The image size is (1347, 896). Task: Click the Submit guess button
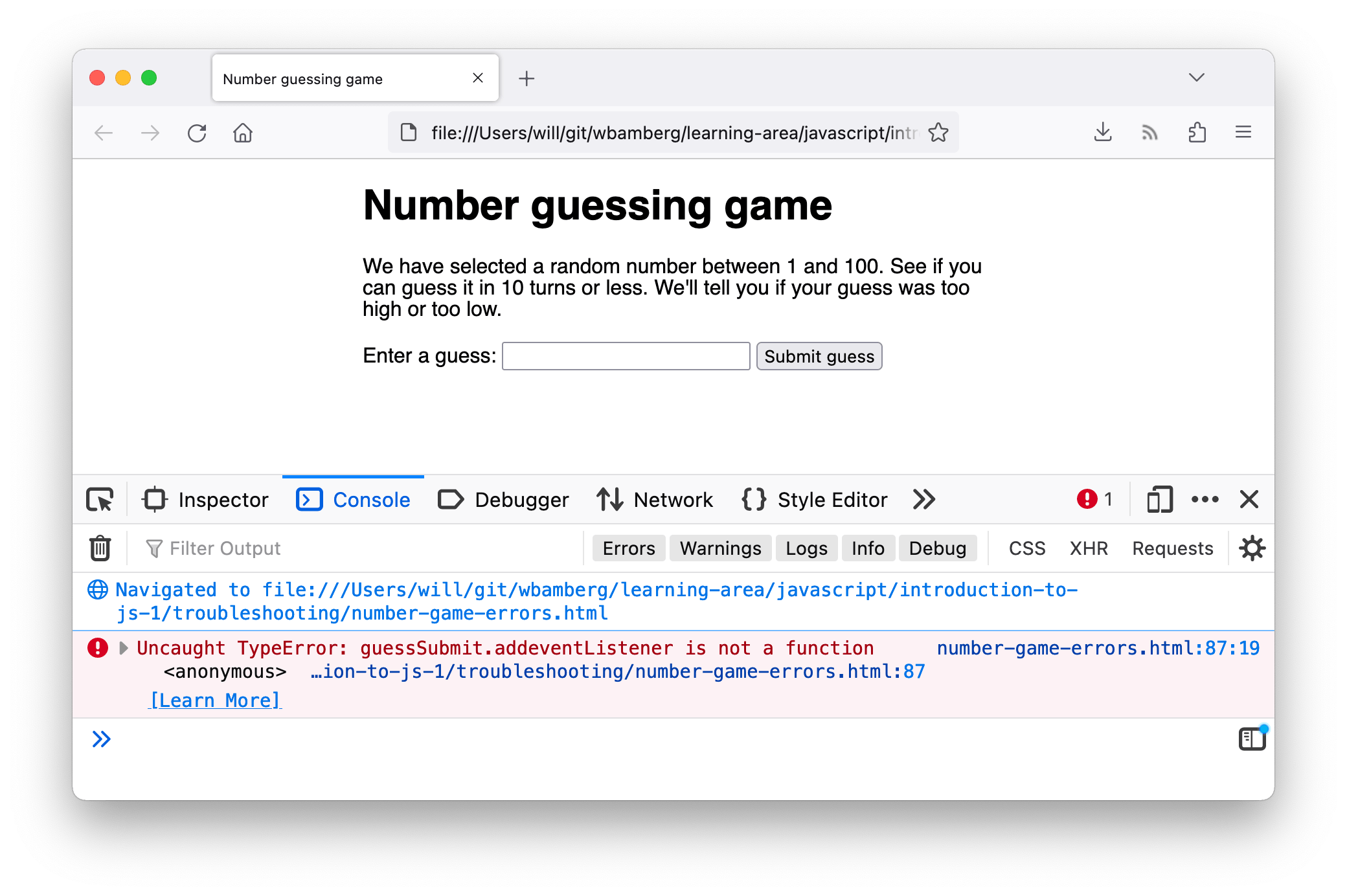point(819,356)
